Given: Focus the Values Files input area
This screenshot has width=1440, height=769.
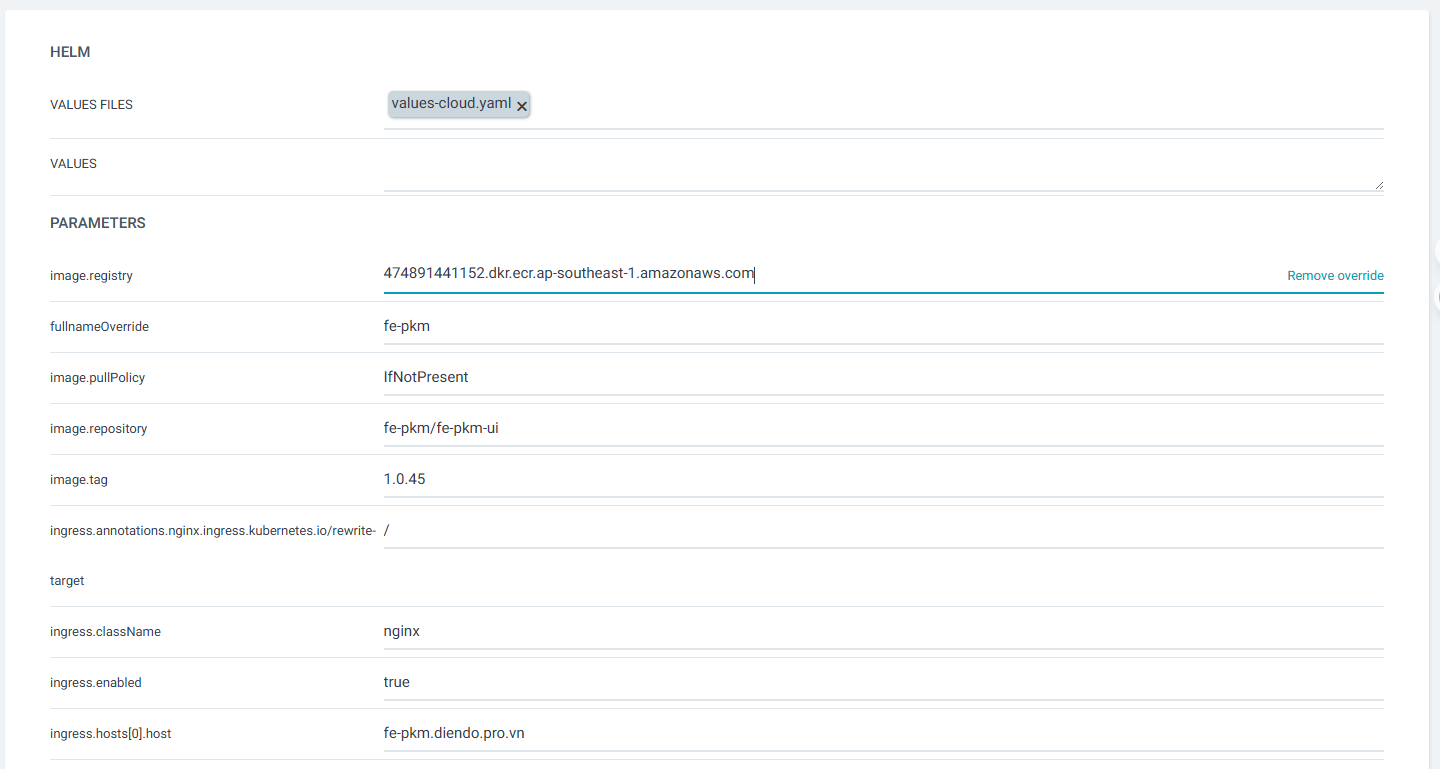Looking at the screenshot, I should pos(950,105).
